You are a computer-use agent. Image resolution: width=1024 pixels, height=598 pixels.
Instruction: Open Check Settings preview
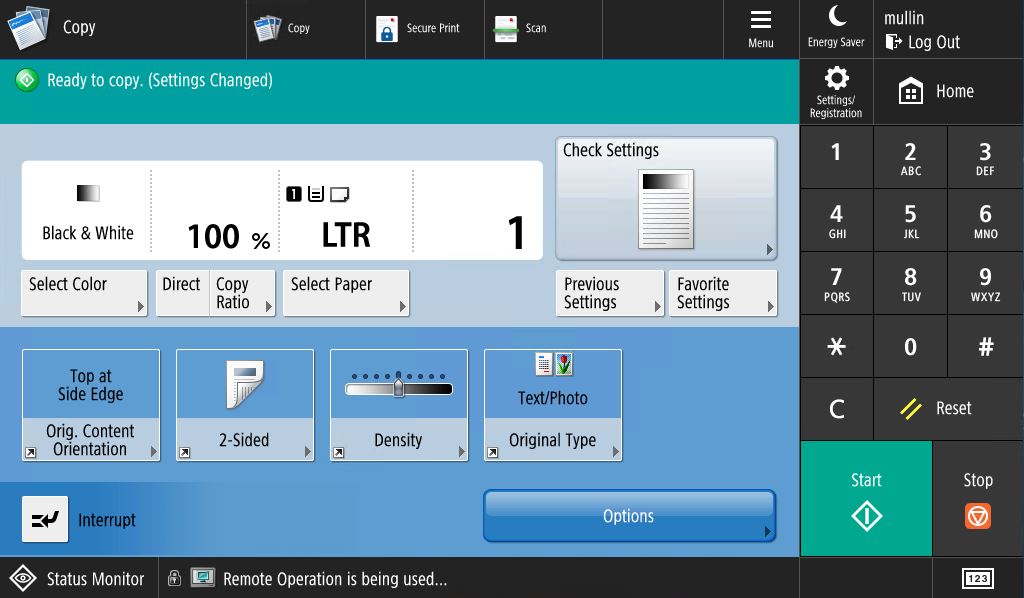(666, 198)
